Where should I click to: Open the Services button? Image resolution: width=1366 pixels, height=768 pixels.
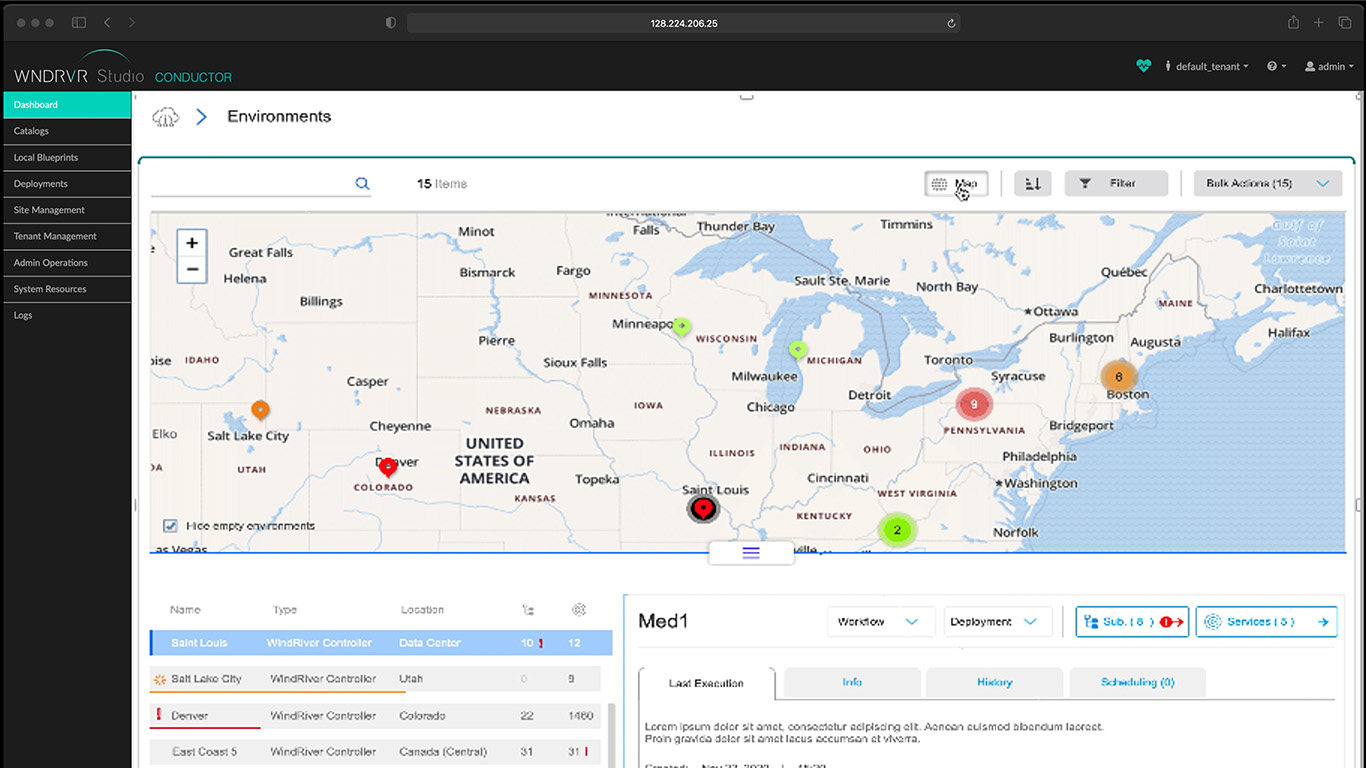(1266, 621)
